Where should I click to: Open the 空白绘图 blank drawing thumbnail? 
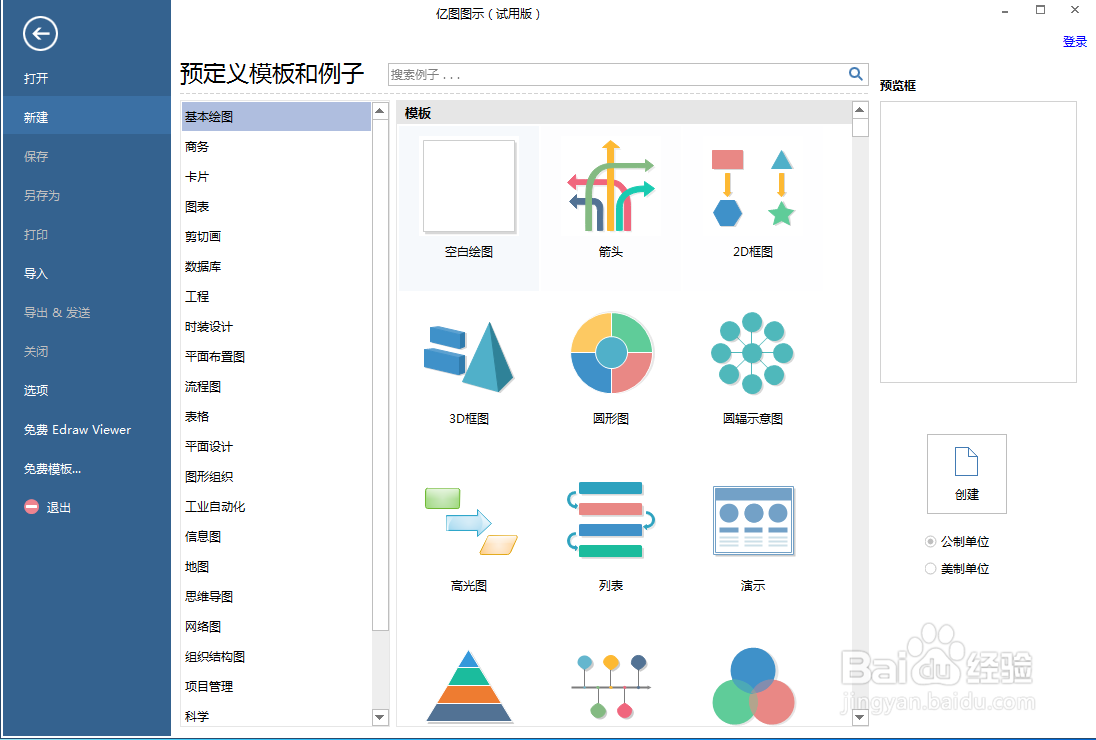[469, 186]
